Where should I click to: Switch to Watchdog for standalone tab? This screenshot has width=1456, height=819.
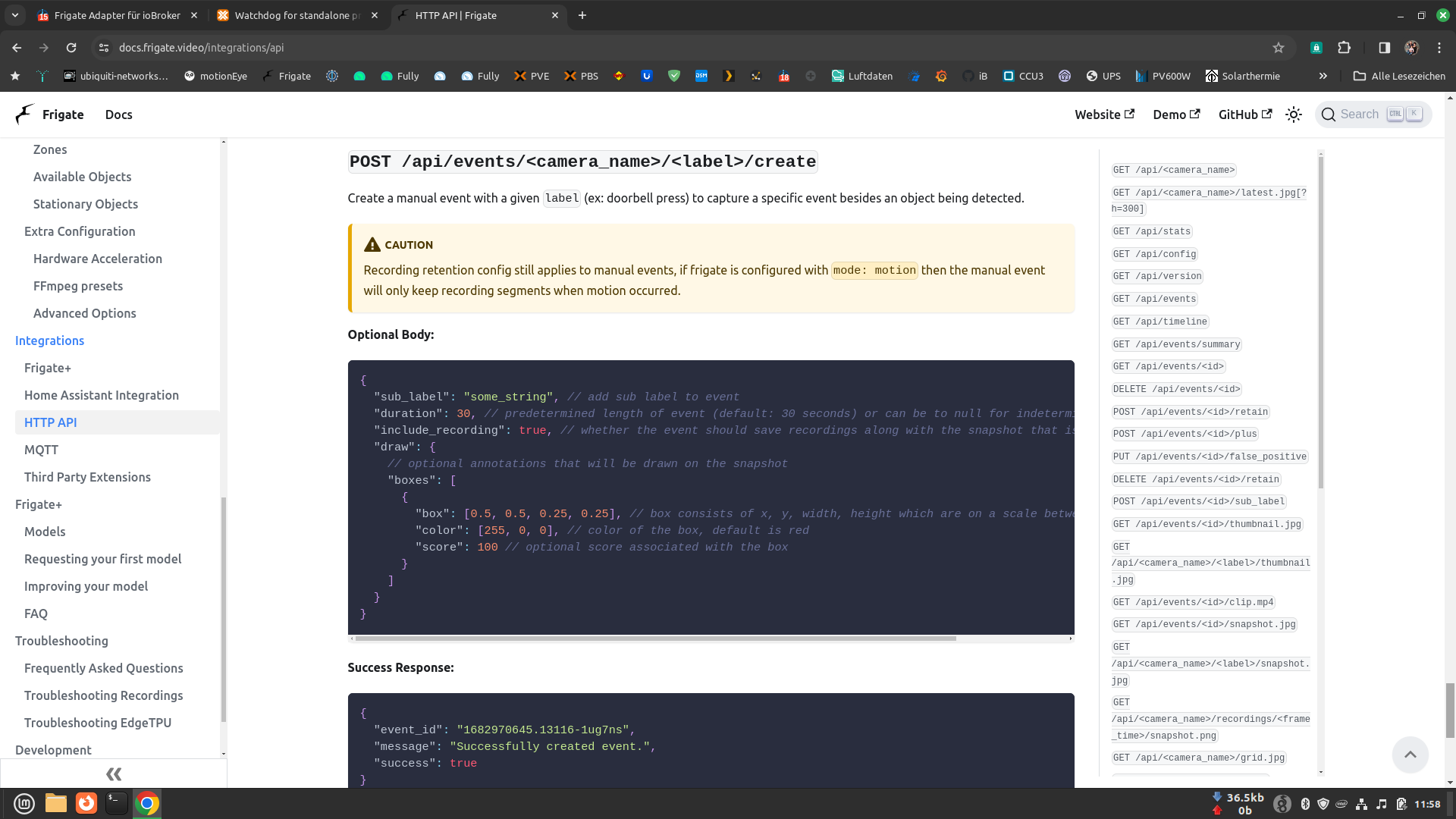point(297,15)
